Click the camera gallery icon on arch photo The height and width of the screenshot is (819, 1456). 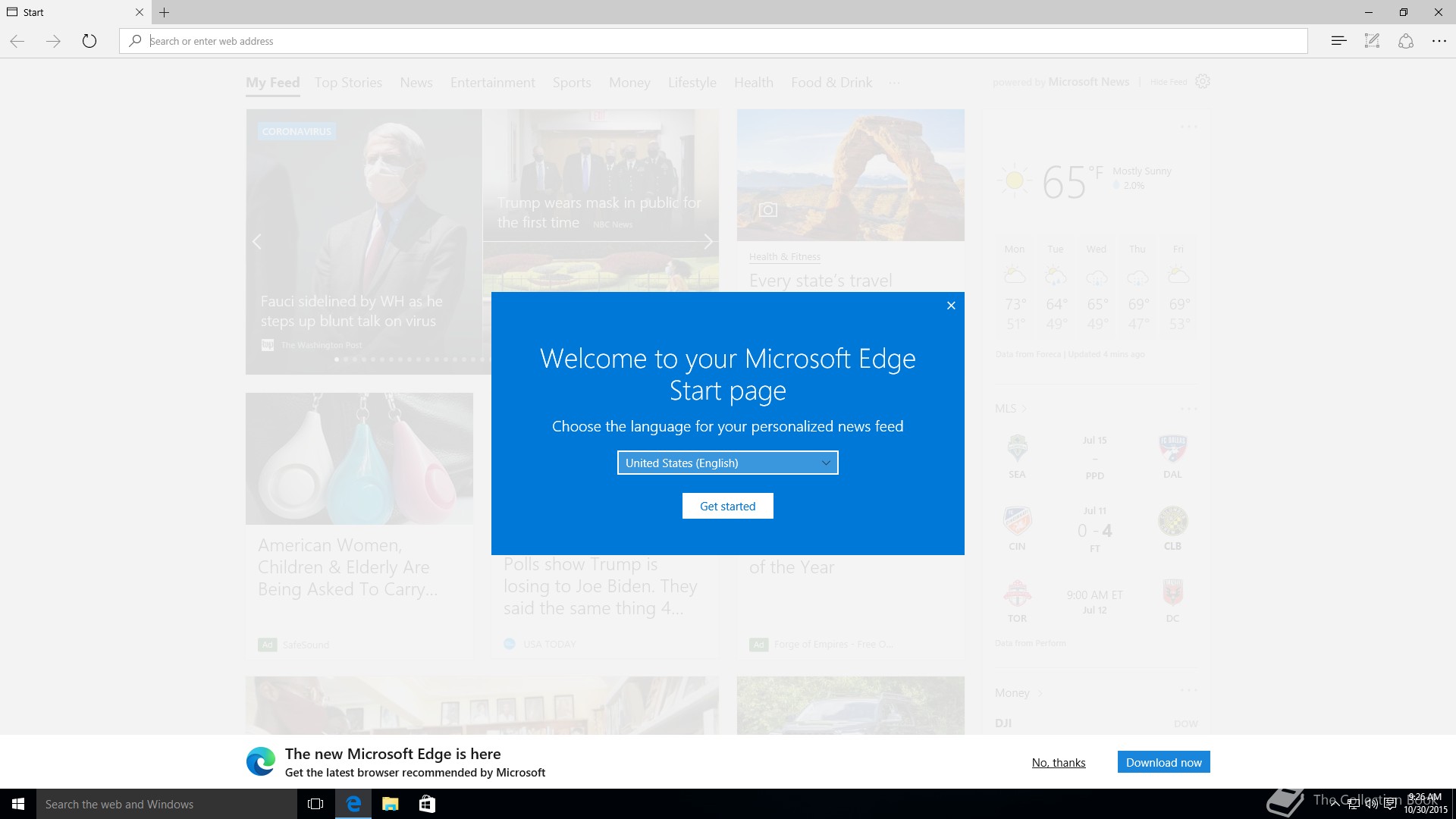[x=767, y=210]
